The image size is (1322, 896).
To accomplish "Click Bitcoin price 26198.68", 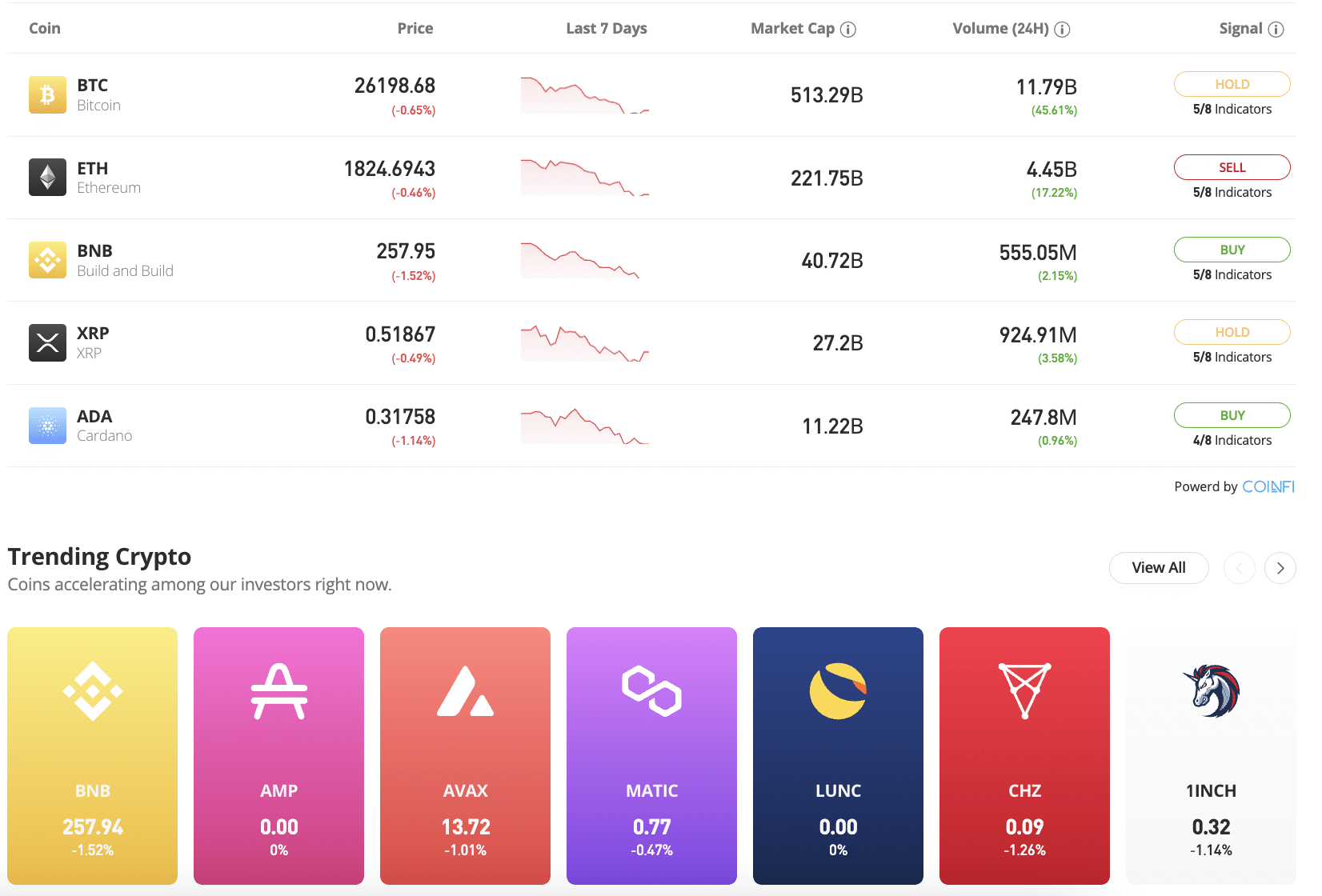I will tap(395, 86).
